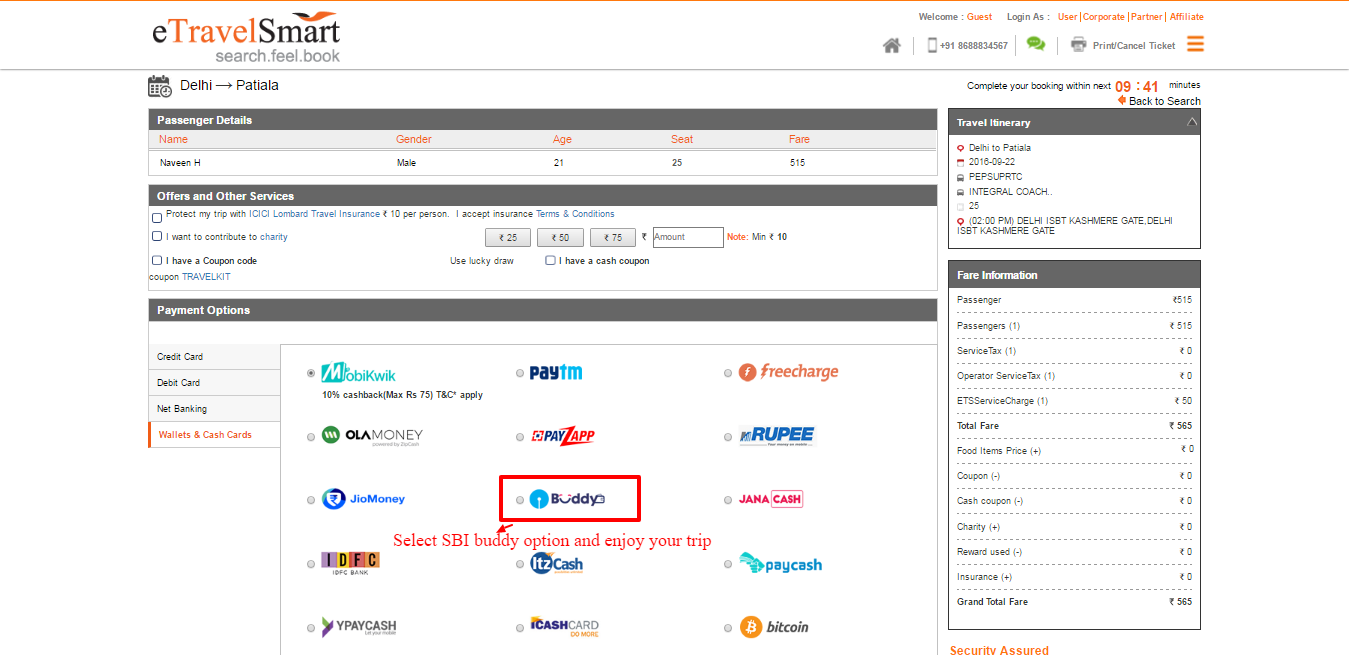Enable ICICI Lombard travel insurance checkbox

pos(157,217)
